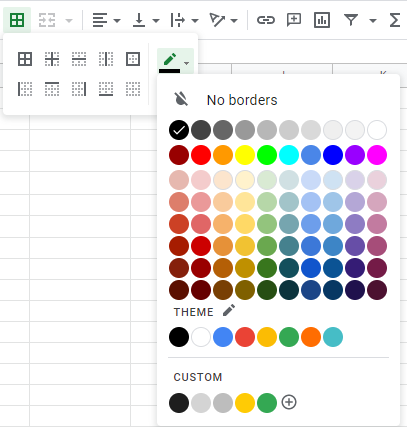
Task: Edit theme colors pencil icon
Action: [229, 310]
